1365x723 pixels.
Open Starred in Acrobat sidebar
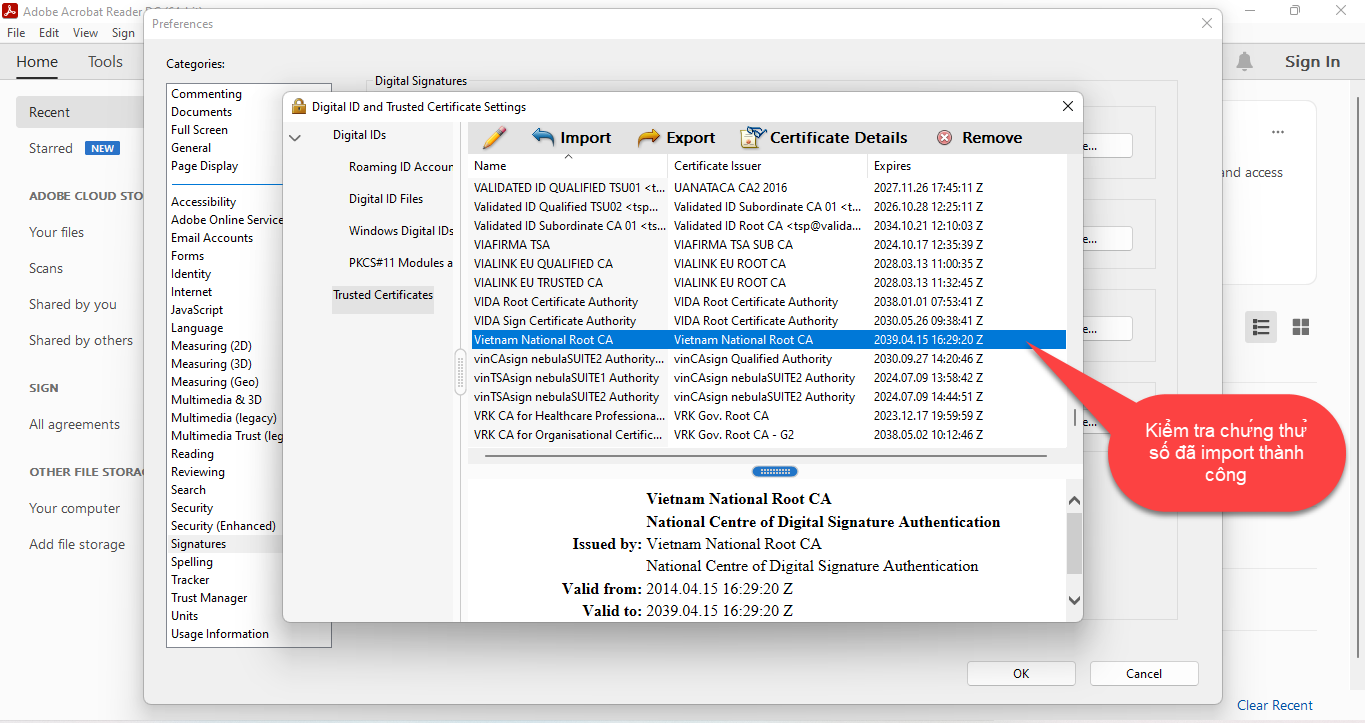coord(51,148)
